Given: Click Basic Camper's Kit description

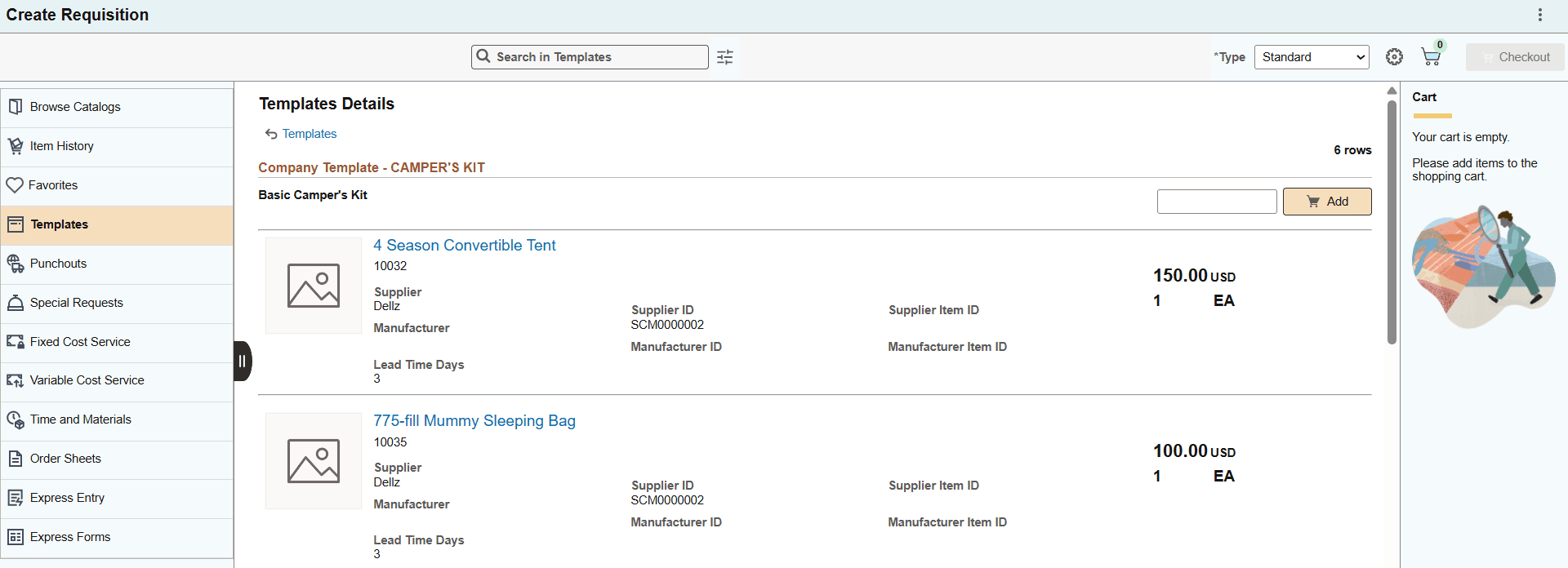Looking at the screenshot, I should 313,195.
